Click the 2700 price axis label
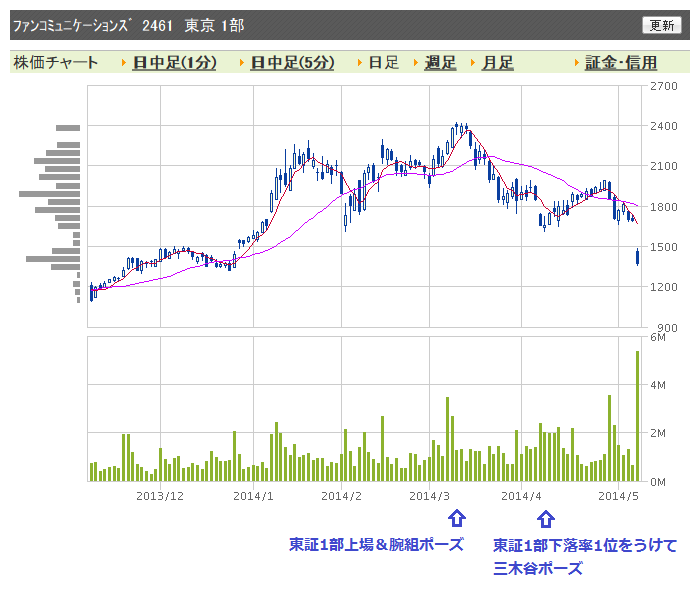The height and width of the screenshot is (594, 697). click(664, 86)
